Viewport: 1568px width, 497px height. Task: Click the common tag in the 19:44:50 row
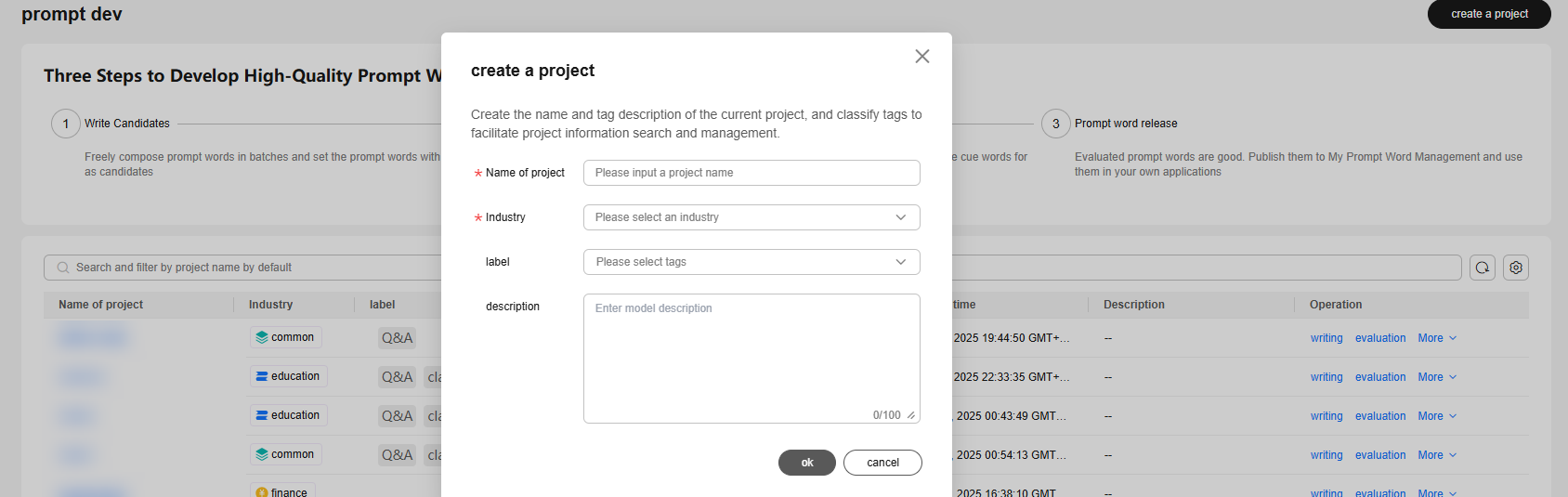(x=286, y=337)
